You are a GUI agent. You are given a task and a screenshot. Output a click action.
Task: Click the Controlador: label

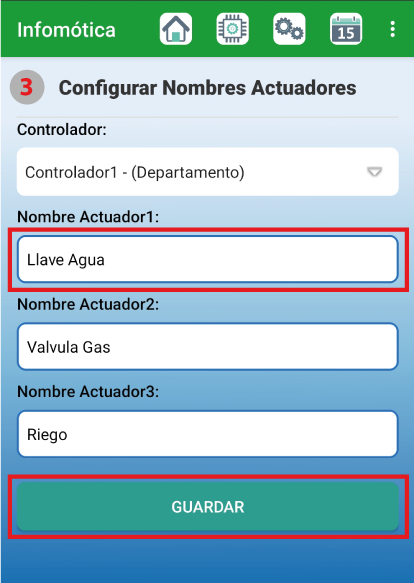62,130
